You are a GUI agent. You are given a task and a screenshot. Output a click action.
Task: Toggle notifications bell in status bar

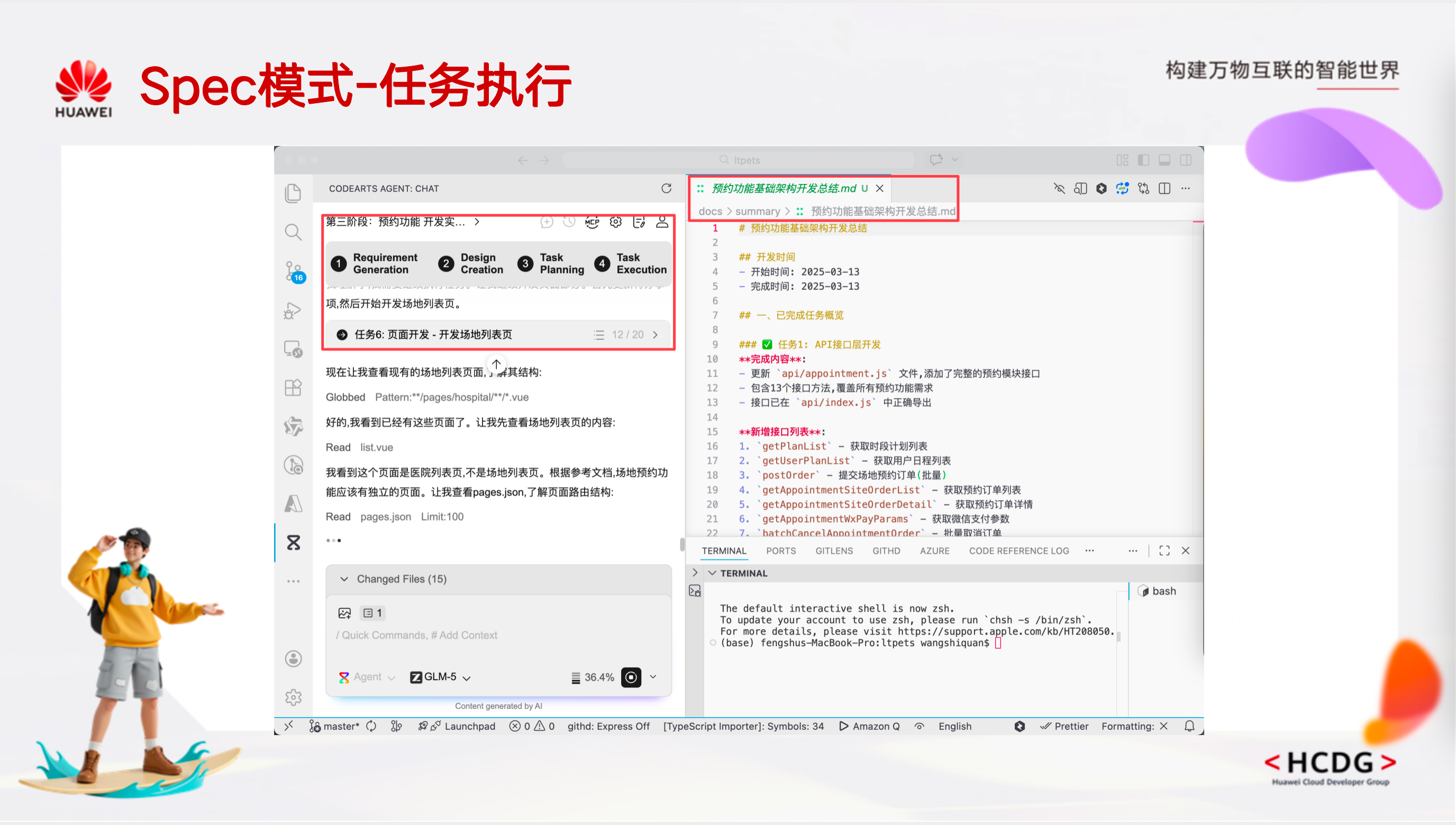1189,726
